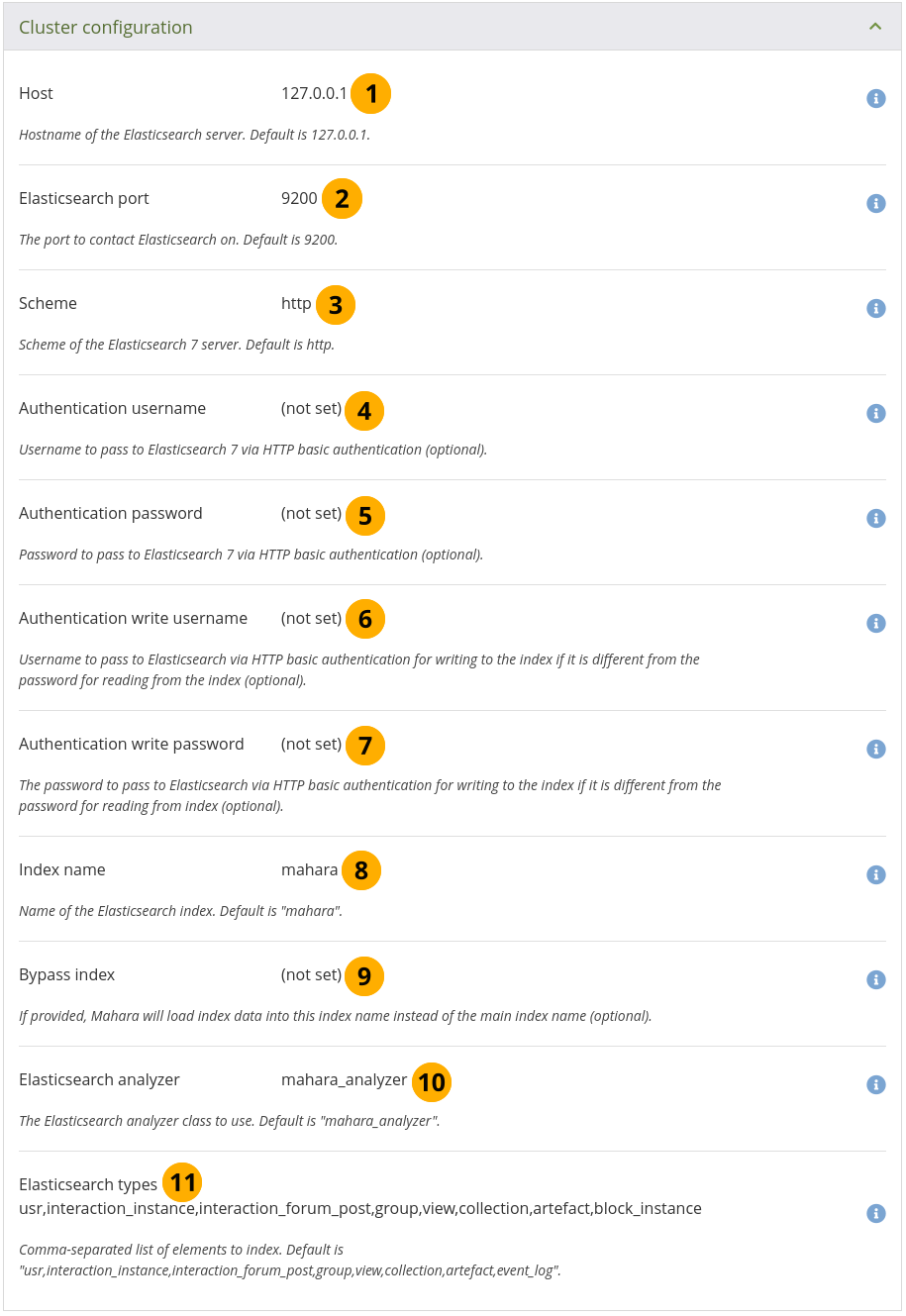Show help for Elasticsearch types
This screenshot has height=1316, width=906.
click(x=875, y=1213)
